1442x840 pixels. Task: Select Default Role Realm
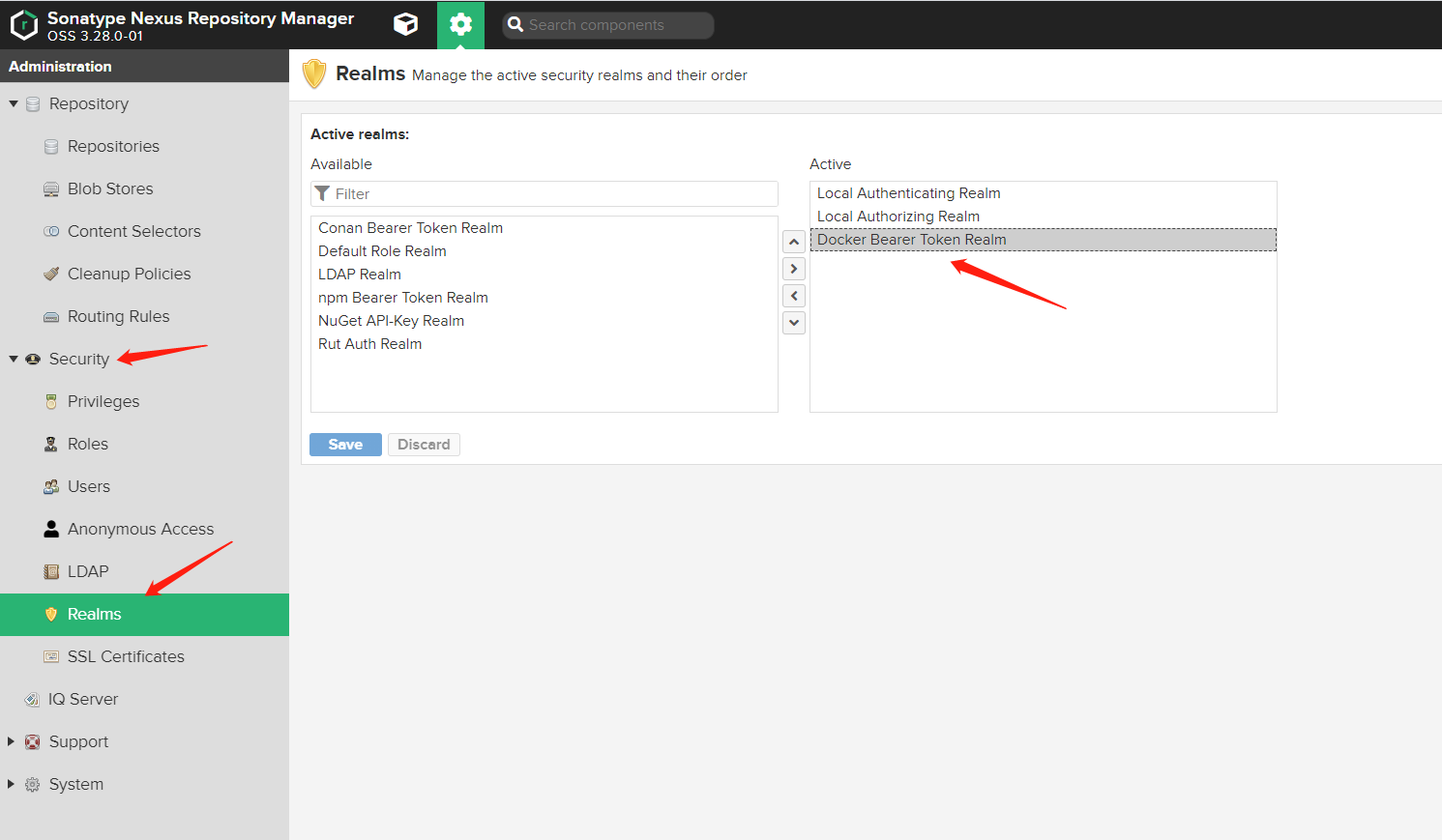click(544, 251)
